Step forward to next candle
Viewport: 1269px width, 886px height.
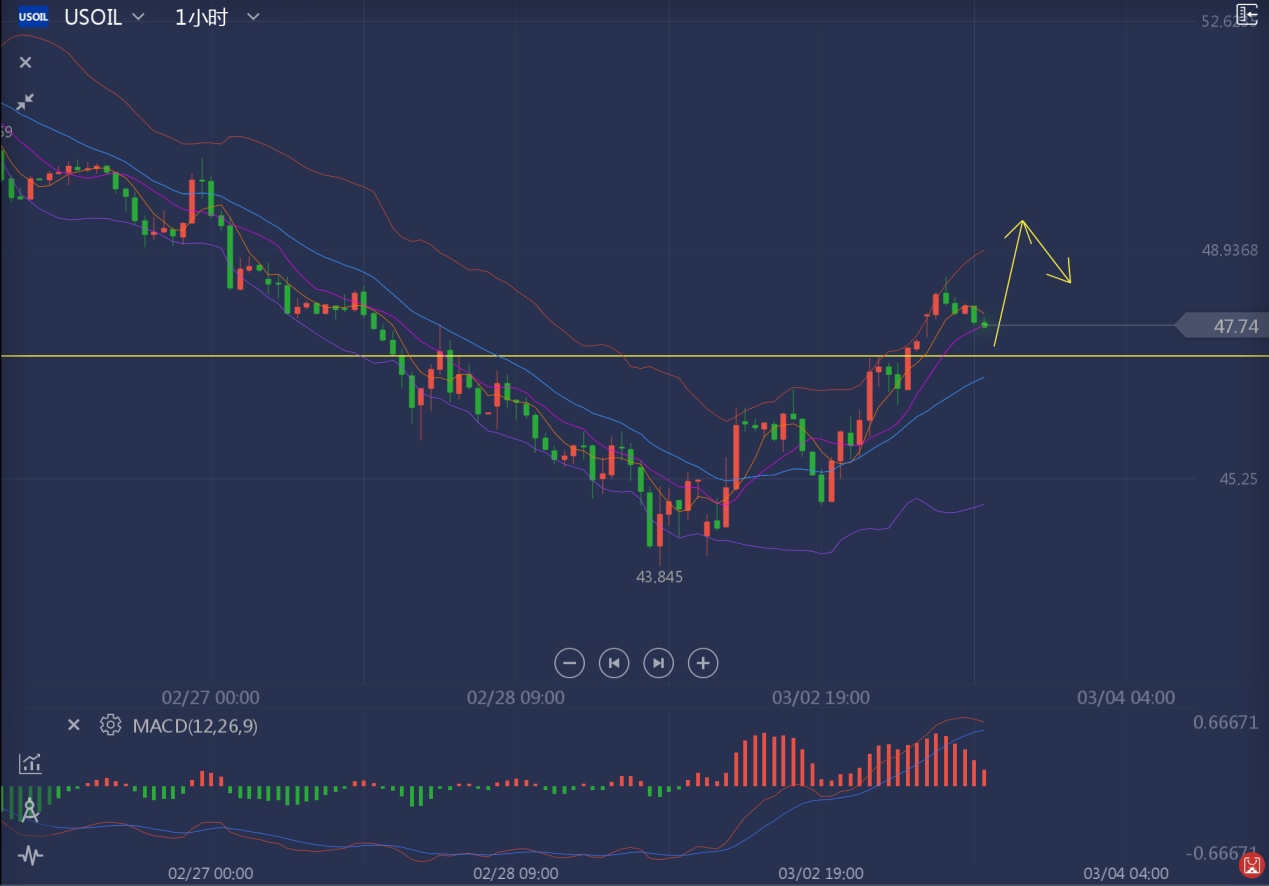tap(658, 662)
